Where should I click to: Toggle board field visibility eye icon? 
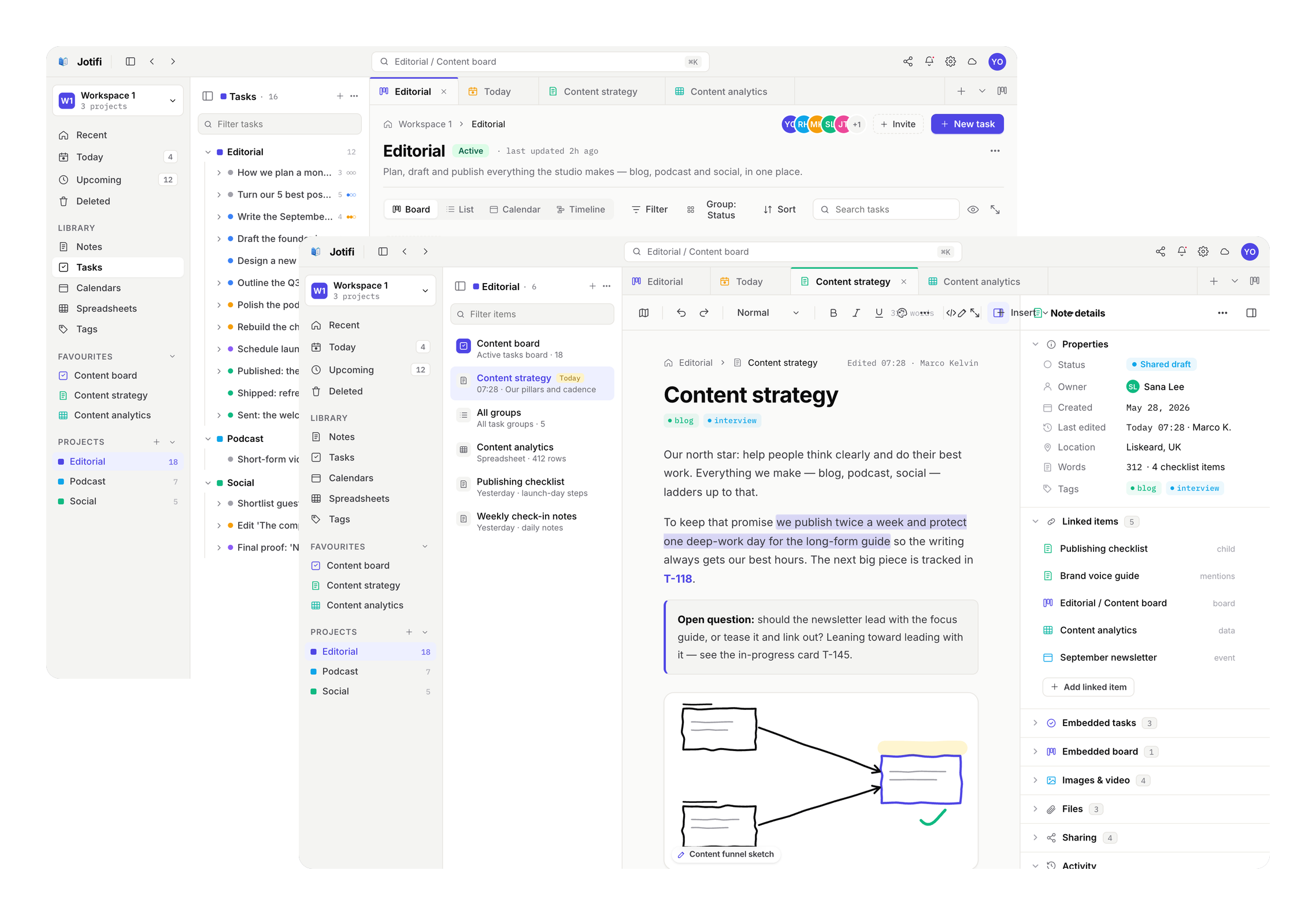(973, 210)
